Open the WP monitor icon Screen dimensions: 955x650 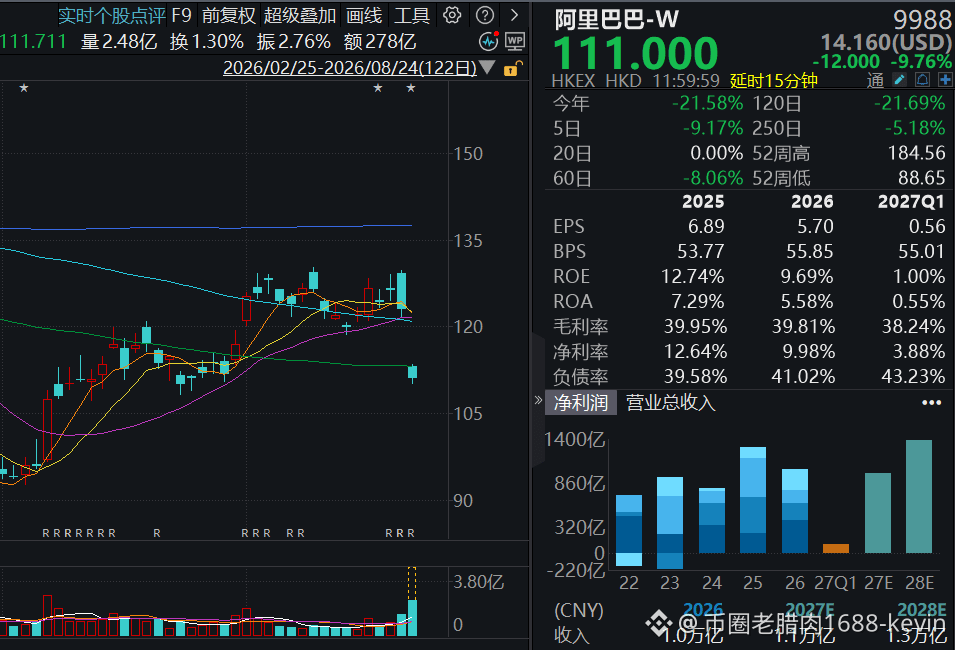[515, 41]
